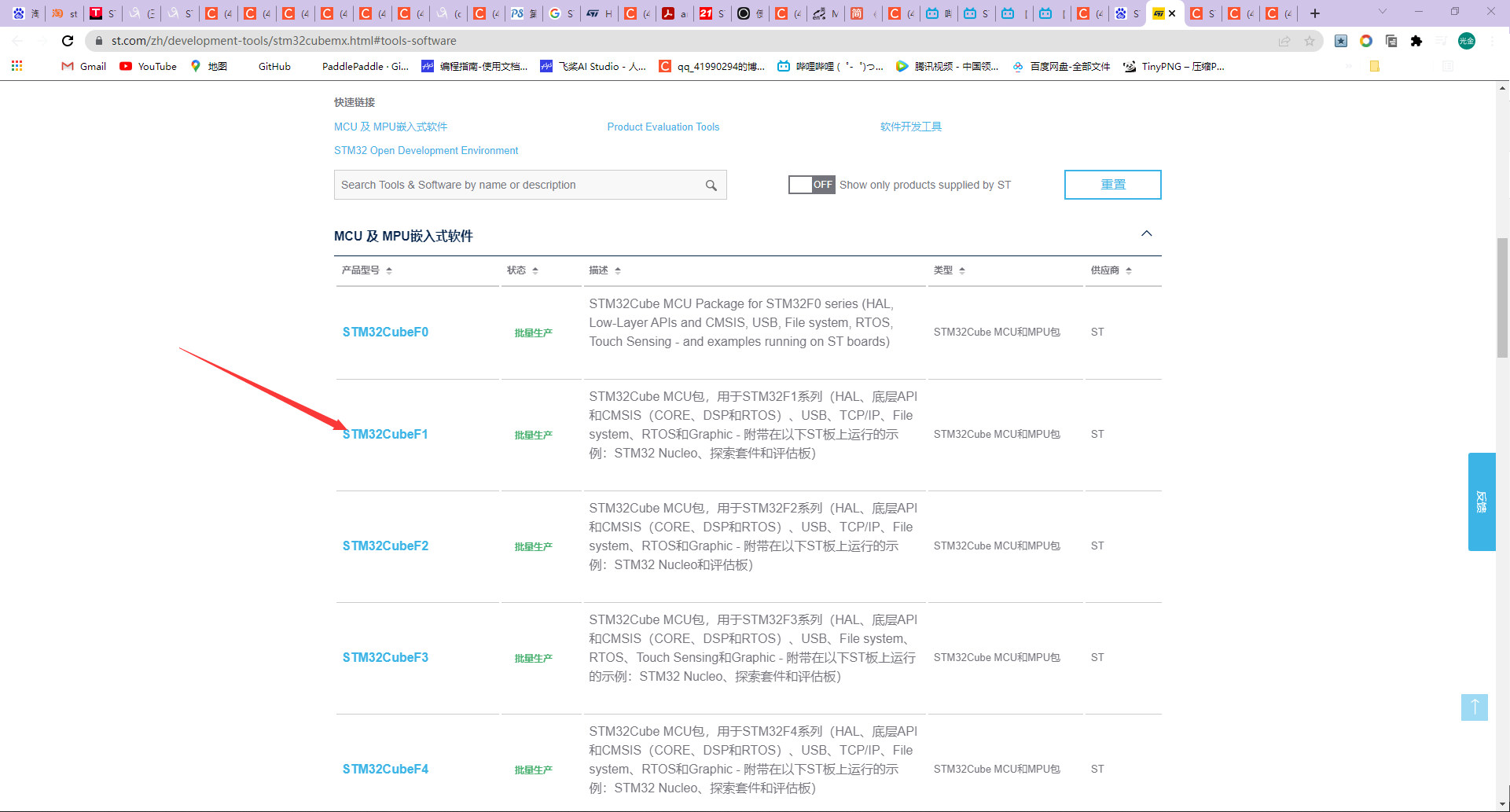Bookmark this page with the star icon
1510x812 pixels.
(1309, 41)
